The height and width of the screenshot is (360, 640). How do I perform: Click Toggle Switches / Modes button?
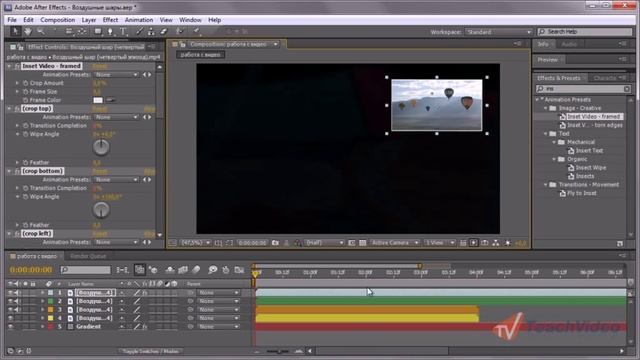tap(151, 351)
